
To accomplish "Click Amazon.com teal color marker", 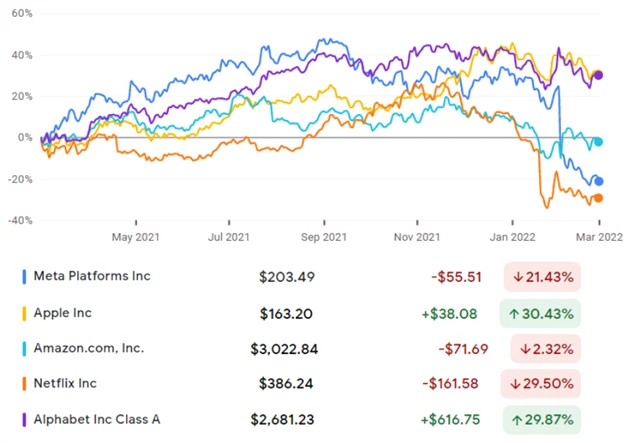I will coord(24,349).
